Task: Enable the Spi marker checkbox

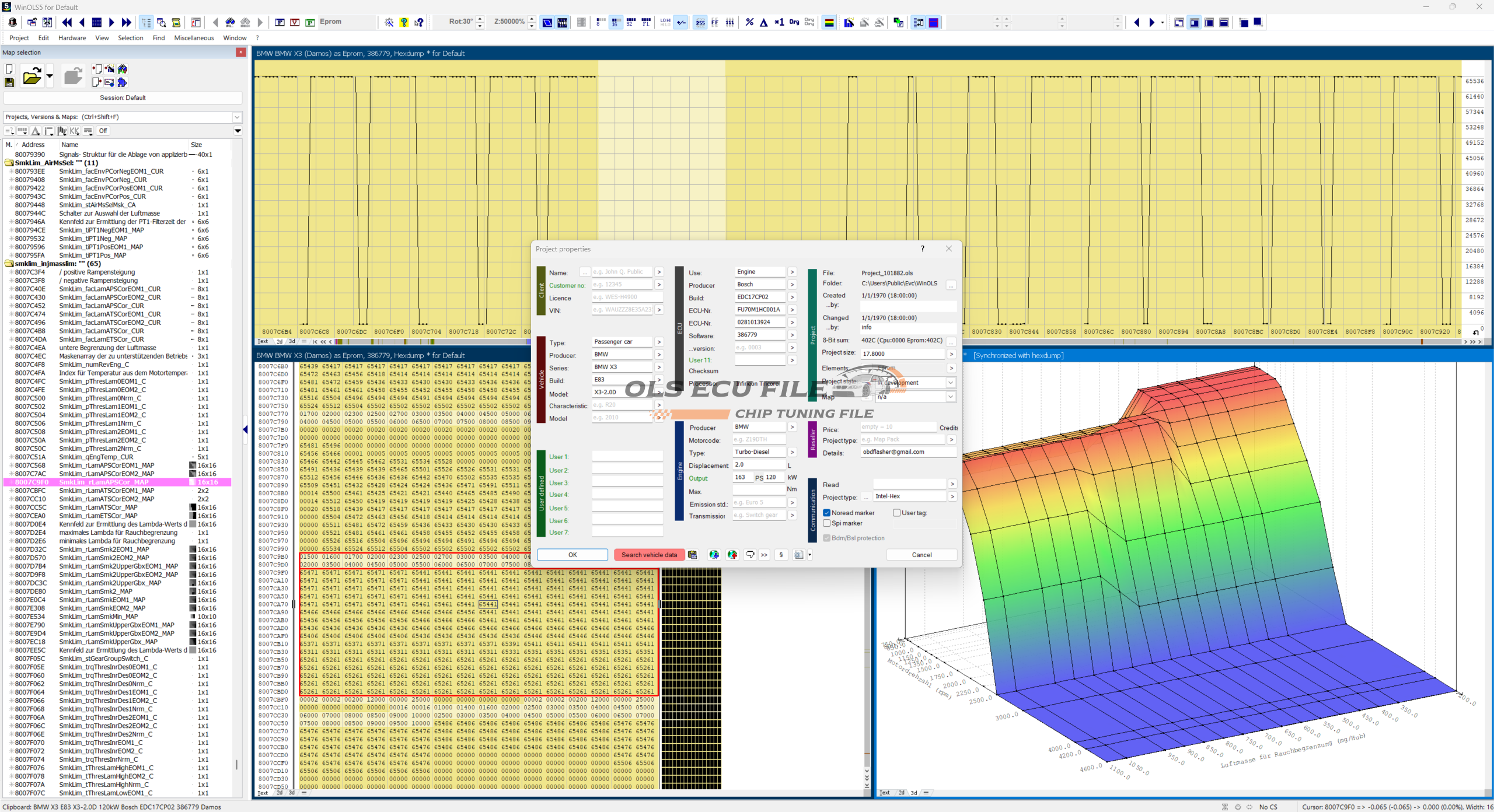Action: (827, 523)
